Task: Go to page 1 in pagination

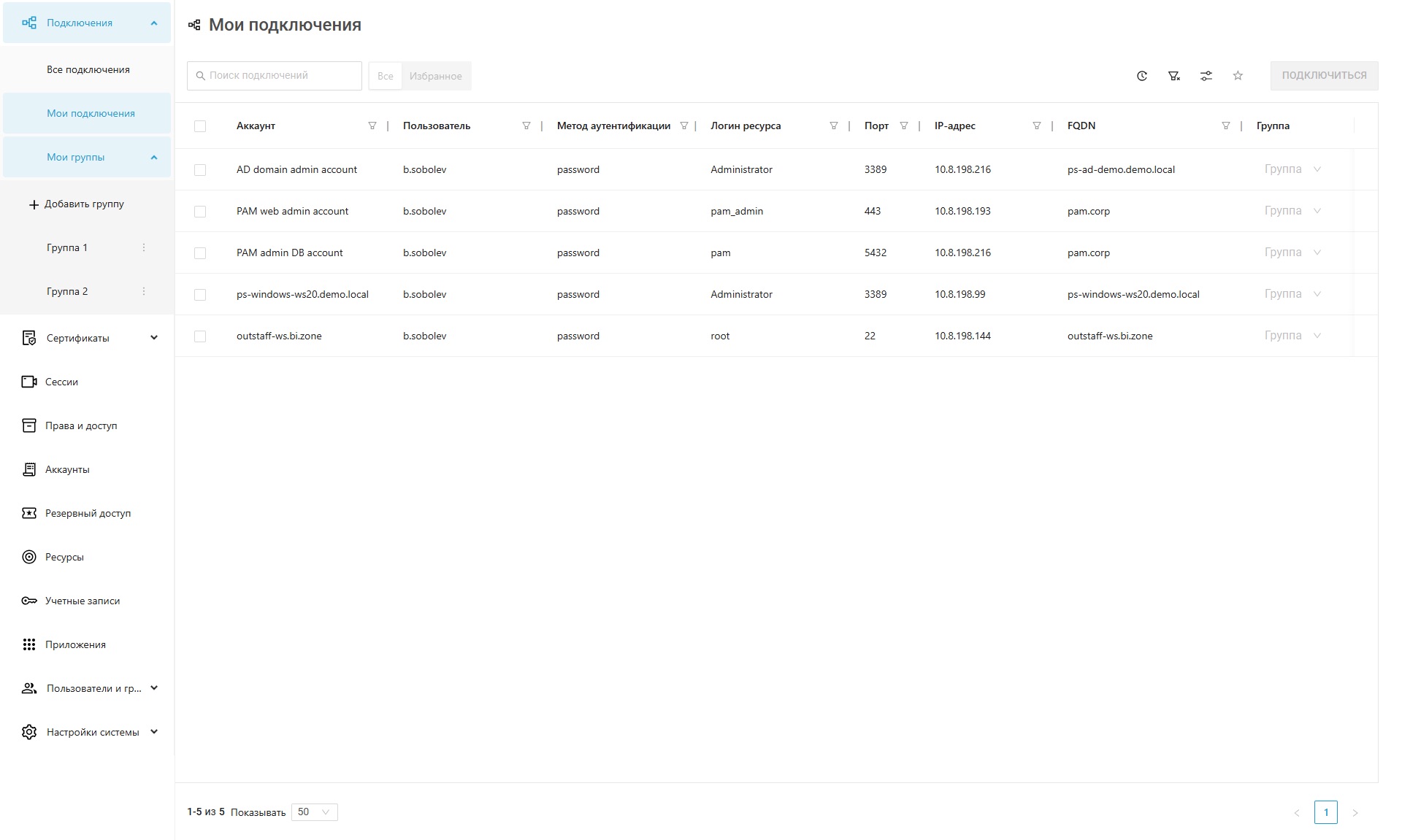Action: pos(1325,812)
